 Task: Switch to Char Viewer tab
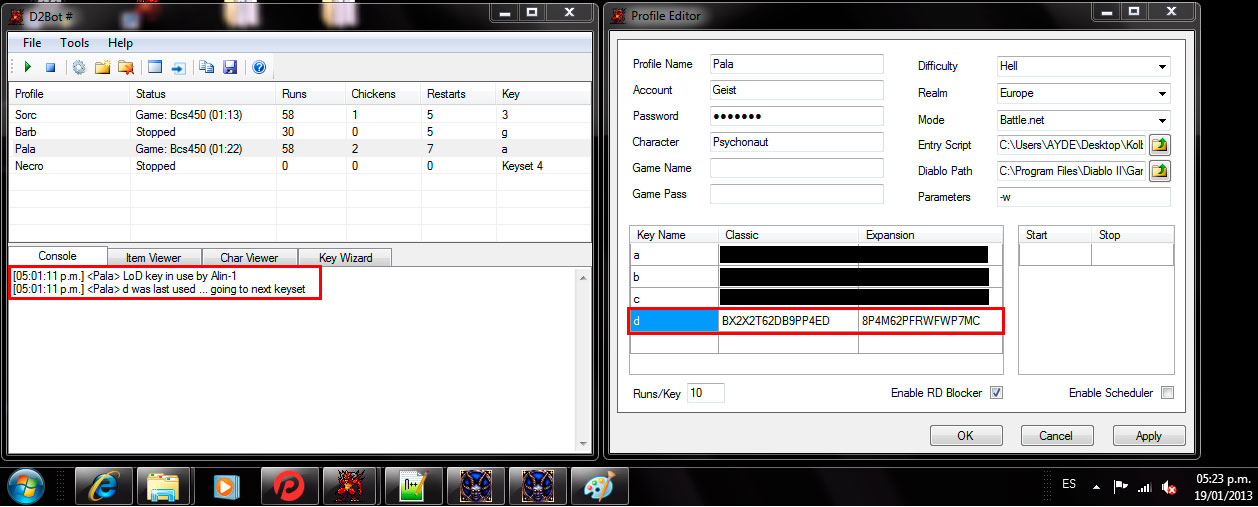click(249, 258)
